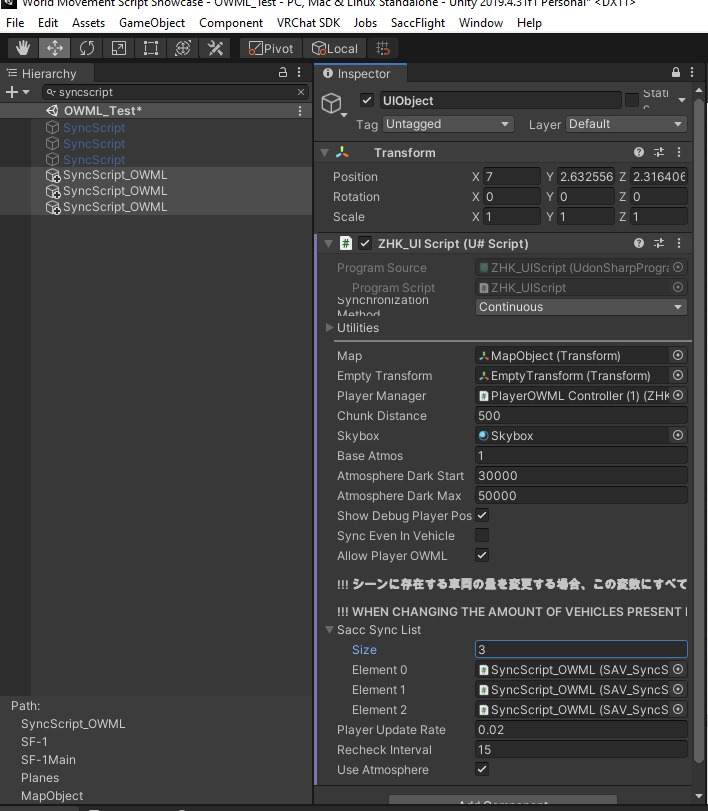Image resolution: width=708 pixels, height=811 pixels.
Task: Toggle the Static checkbox
Action: tap(631, 100)
